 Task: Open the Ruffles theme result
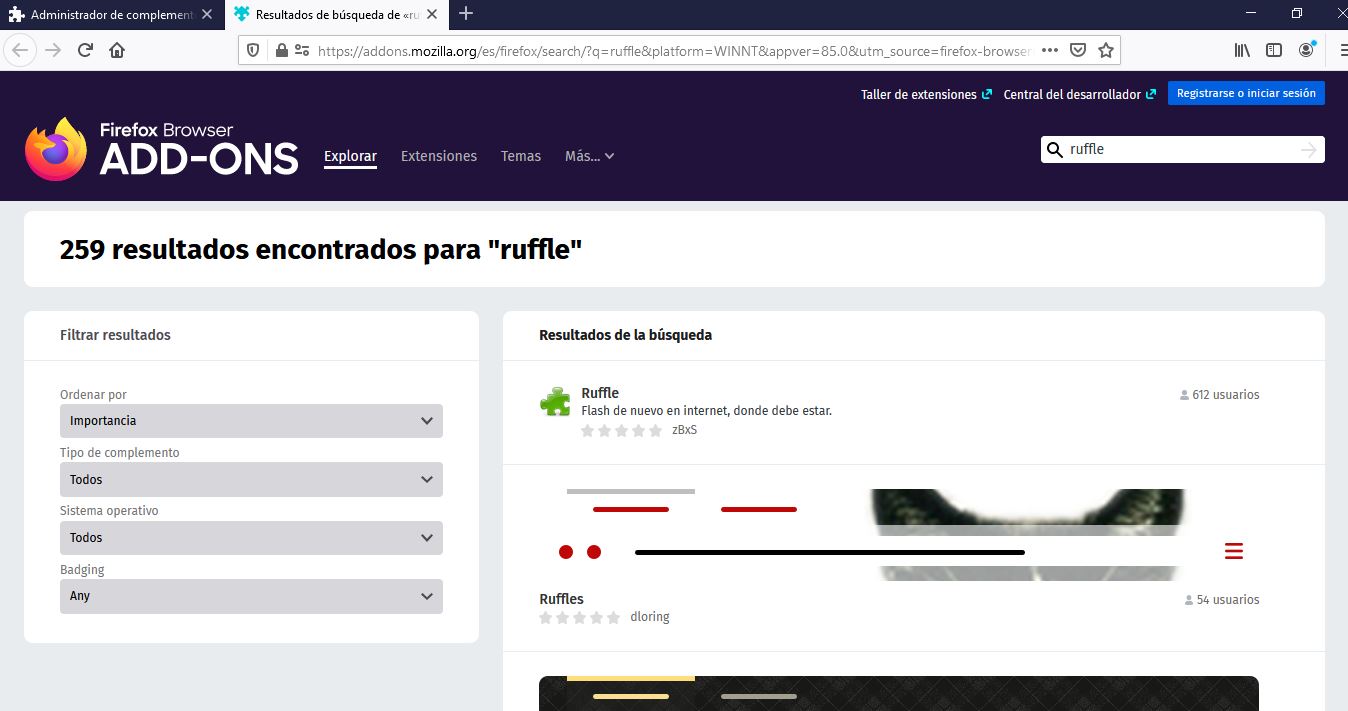561,599
